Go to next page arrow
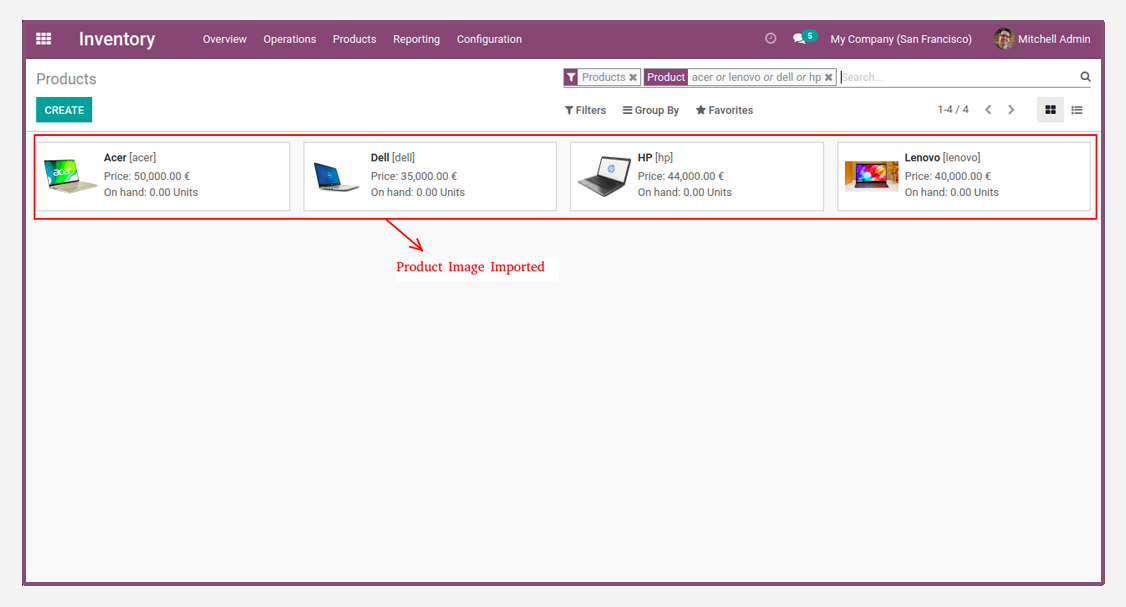Image resolution: width=1126 pixels, height=607 pixels. (1011, 110)
